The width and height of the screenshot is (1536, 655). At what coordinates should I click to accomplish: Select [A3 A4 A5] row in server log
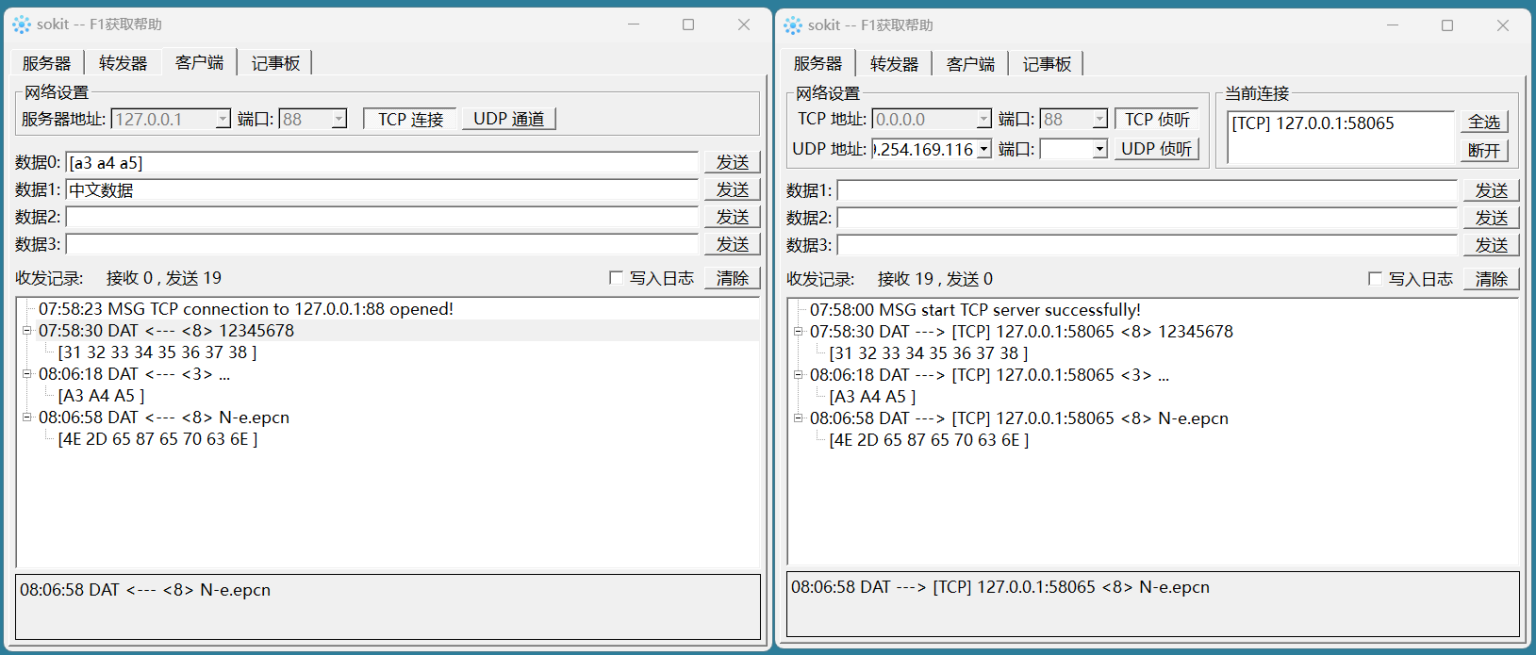872,396
